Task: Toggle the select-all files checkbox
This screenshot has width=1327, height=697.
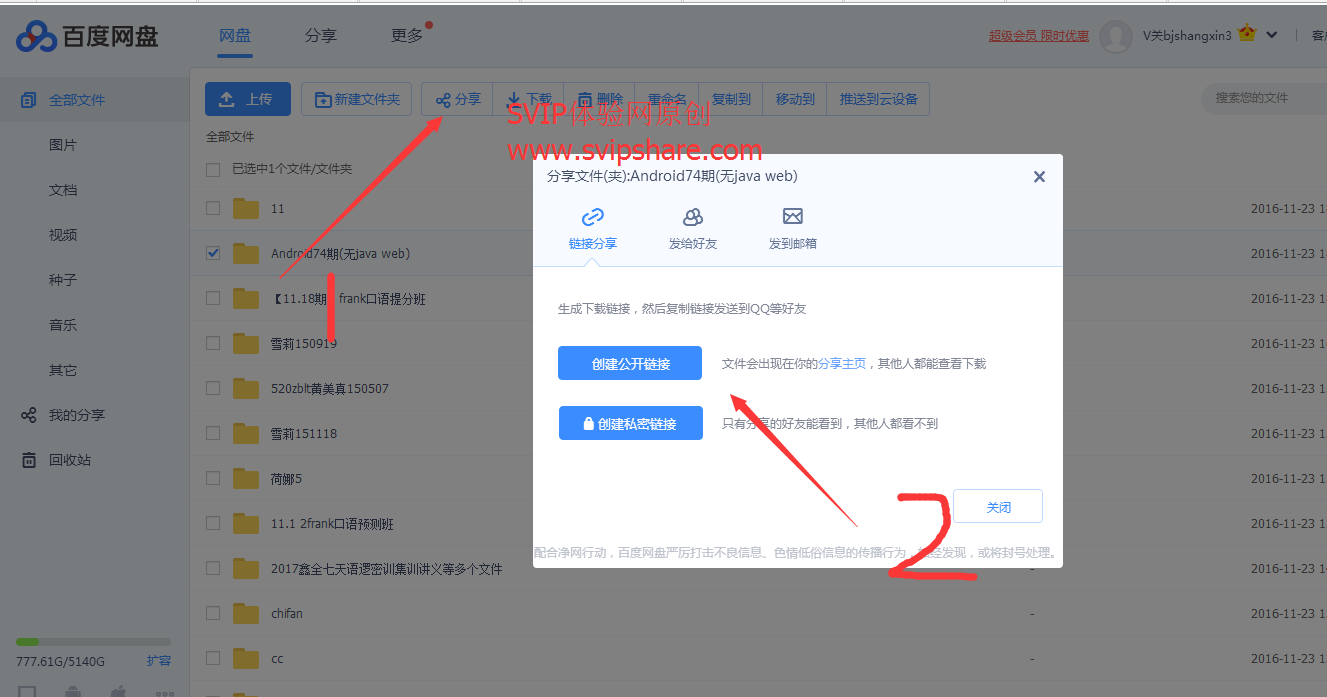Action: (213, 170)
